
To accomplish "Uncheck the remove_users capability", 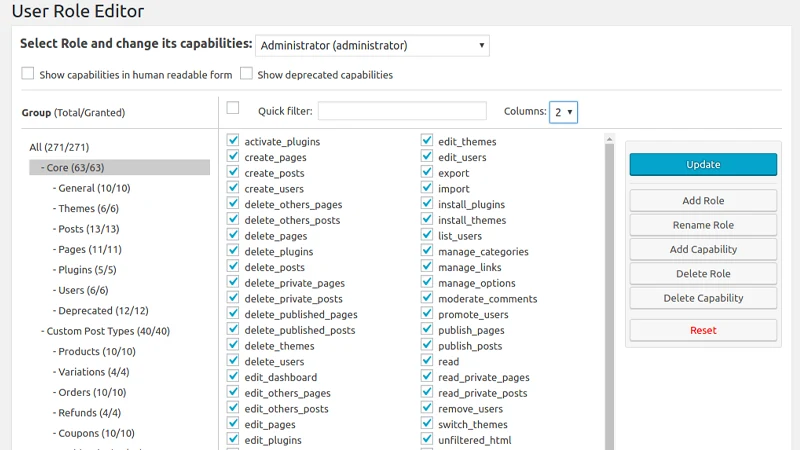I will click(x=427, y=408).
